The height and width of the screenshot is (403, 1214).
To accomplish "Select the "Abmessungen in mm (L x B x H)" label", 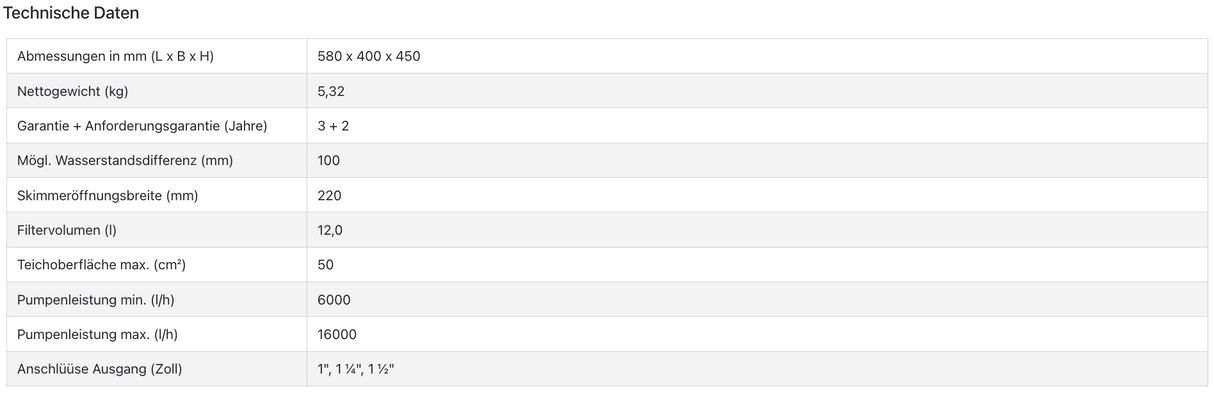I will click(115, 56).
